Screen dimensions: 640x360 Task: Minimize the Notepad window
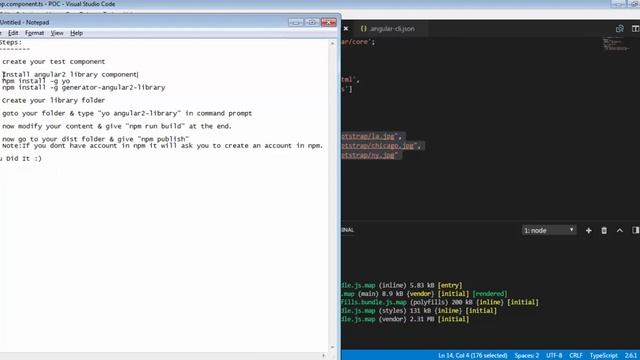pyautogui.click(x=296, y=22)
